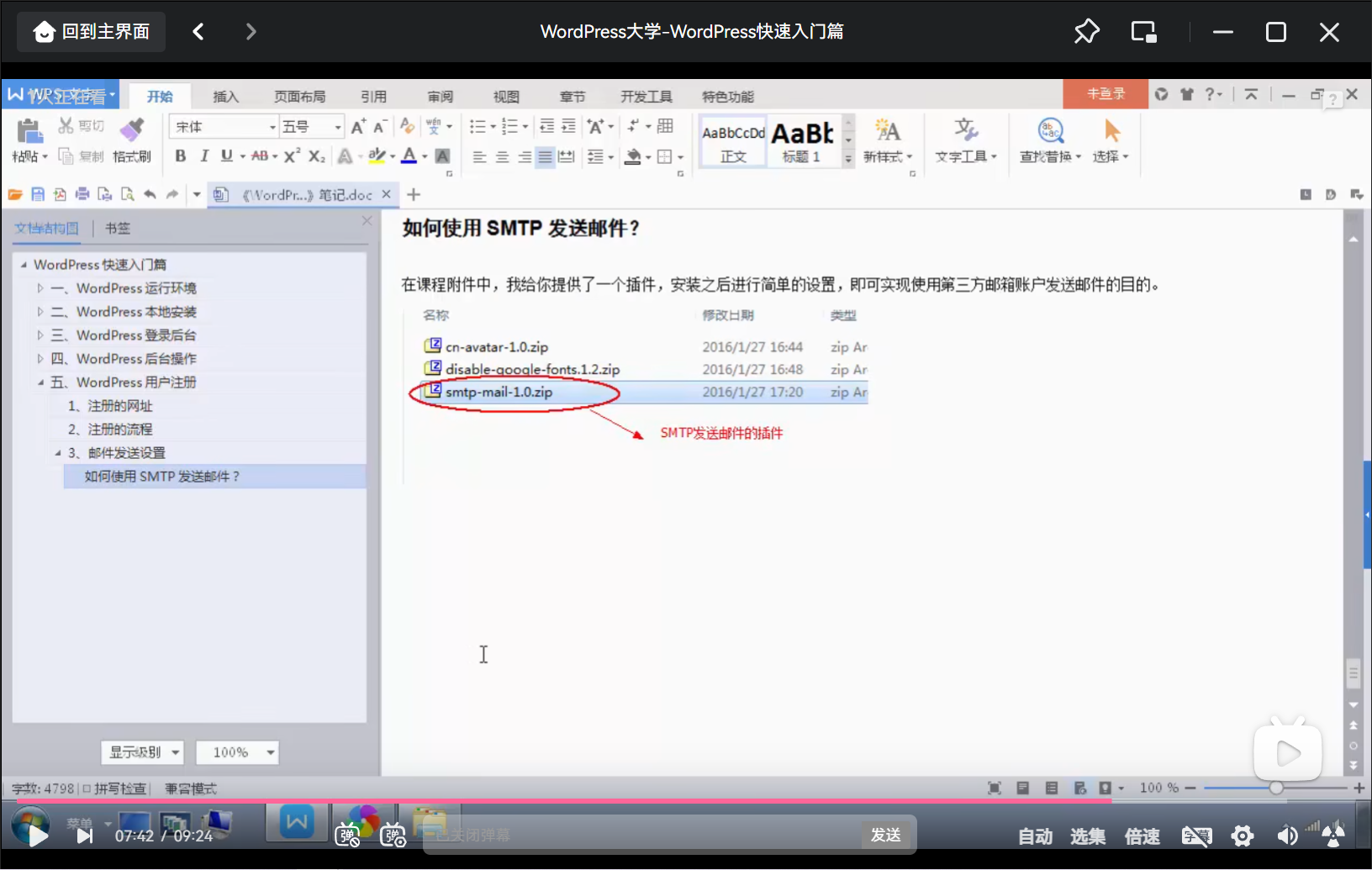Toggle character shading button

click(442, 156)
